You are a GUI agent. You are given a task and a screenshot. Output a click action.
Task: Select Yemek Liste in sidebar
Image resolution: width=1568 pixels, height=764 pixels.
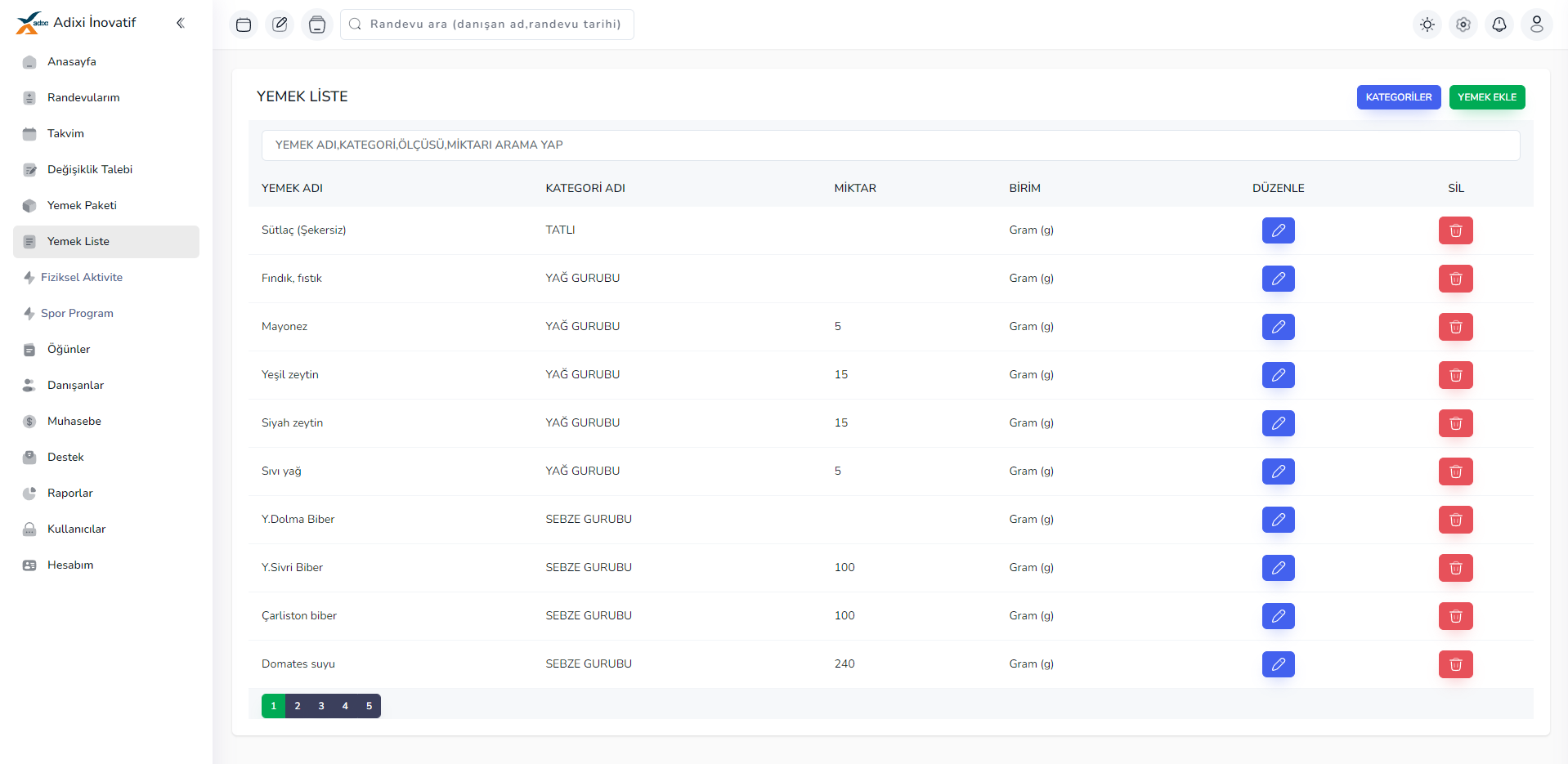(x=106, y=242)
